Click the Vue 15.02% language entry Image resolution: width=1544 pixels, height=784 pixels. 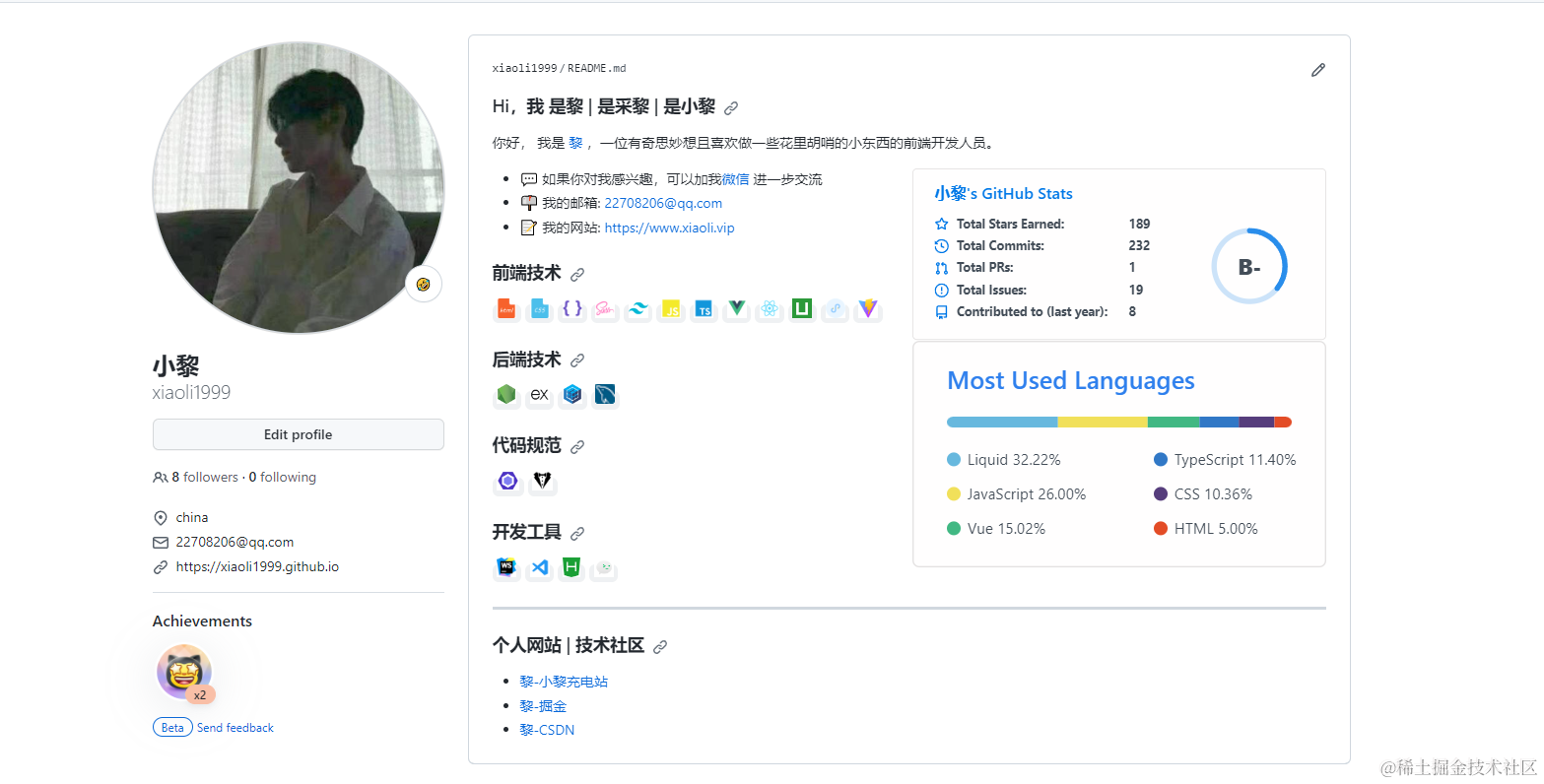pos(996,529)
